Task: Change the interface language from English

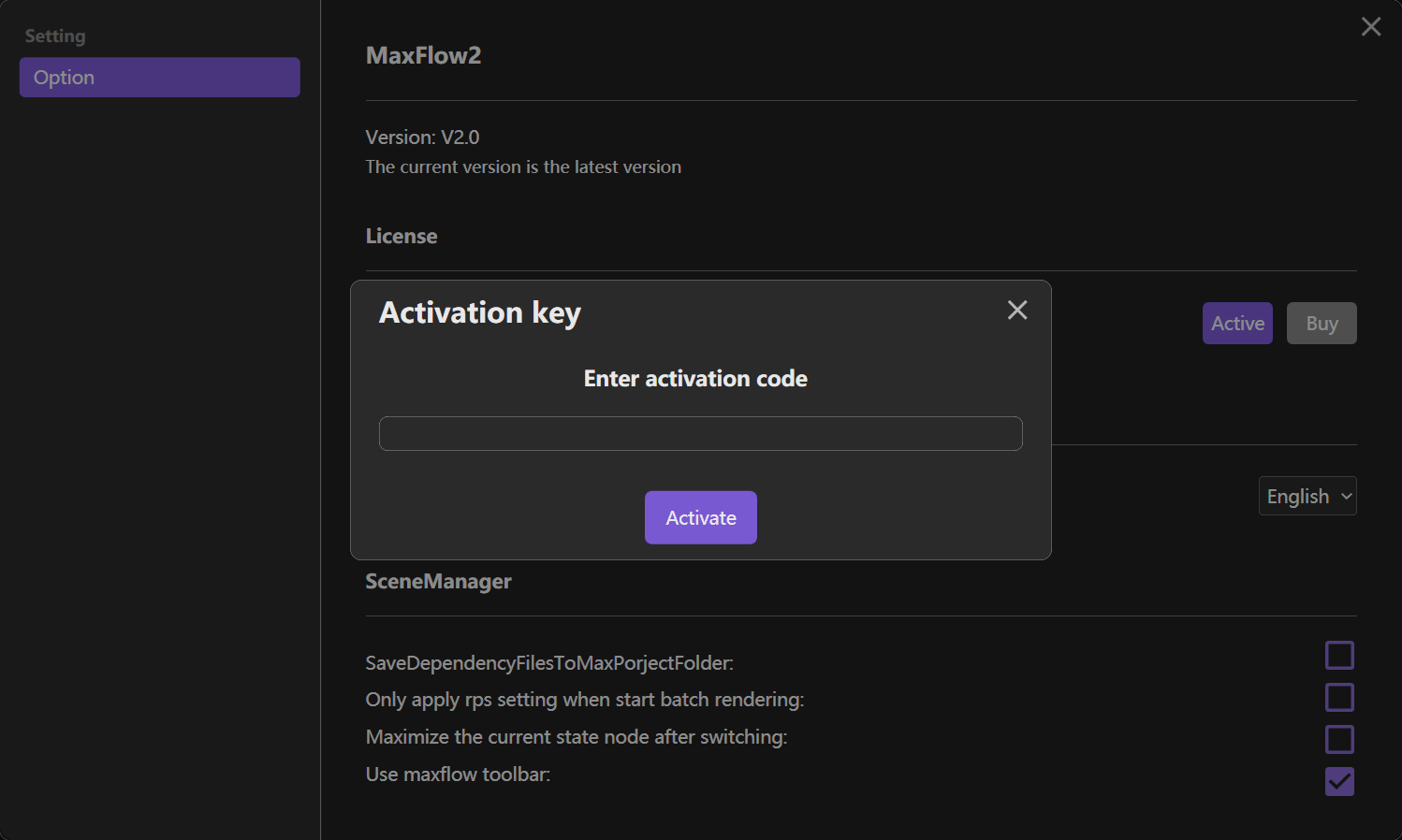Action: 1307,496
